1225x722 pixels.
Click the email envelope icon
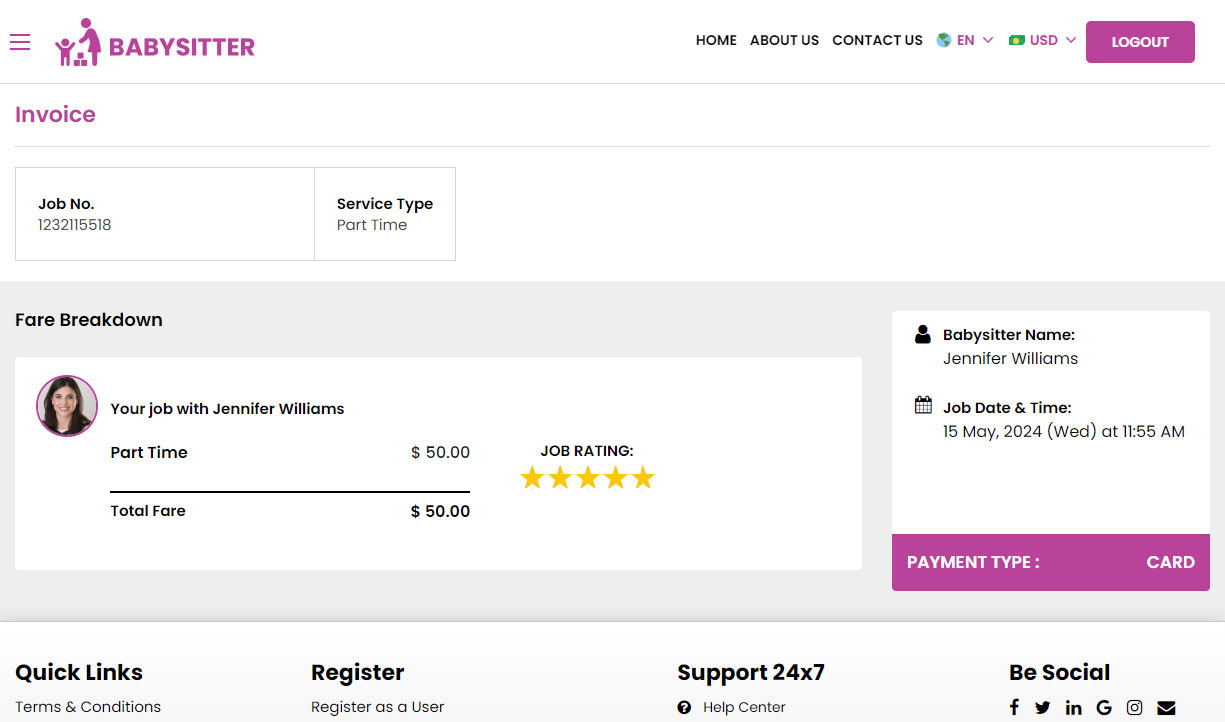(x=1166, y=707)
